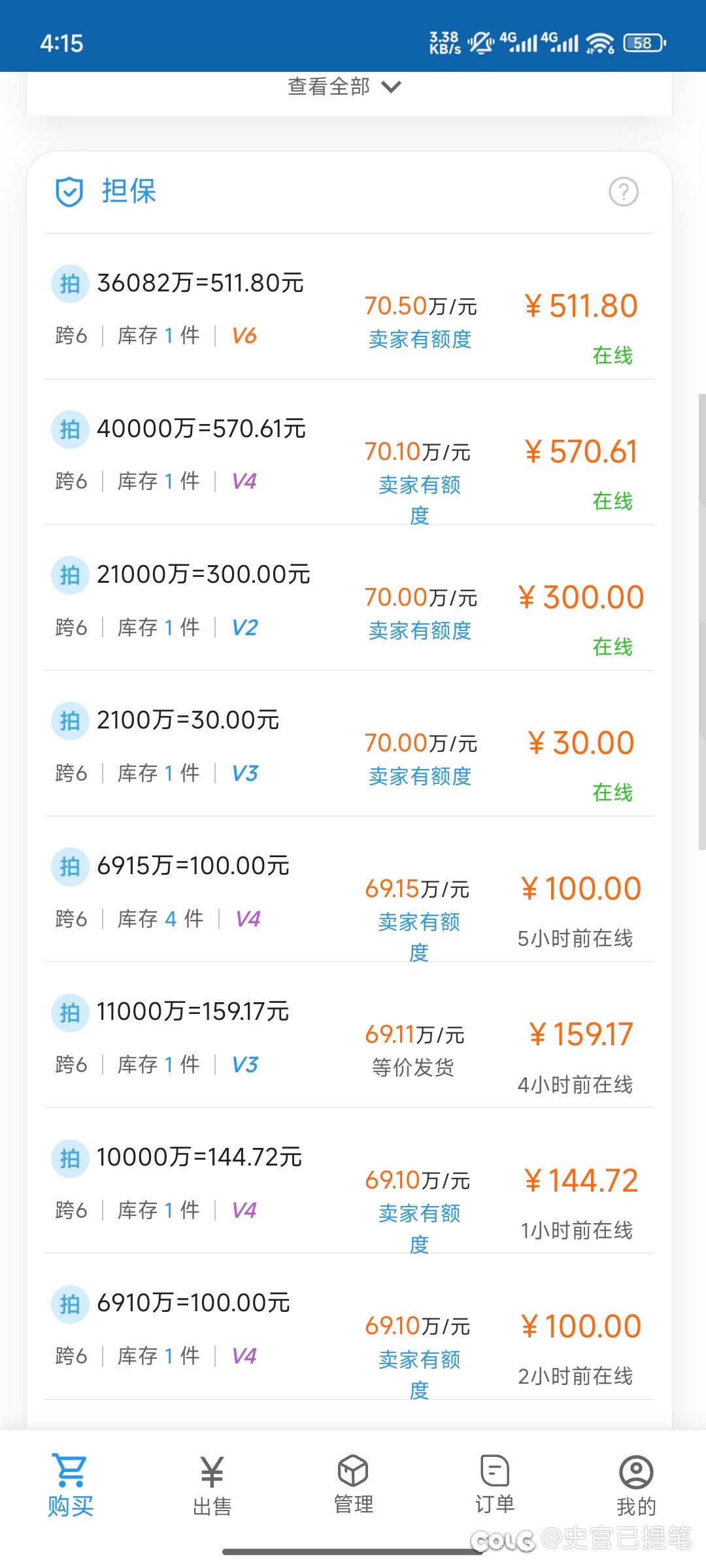
Task: Tap the V6 seller level badge
Action: click(x=244, y=336)
